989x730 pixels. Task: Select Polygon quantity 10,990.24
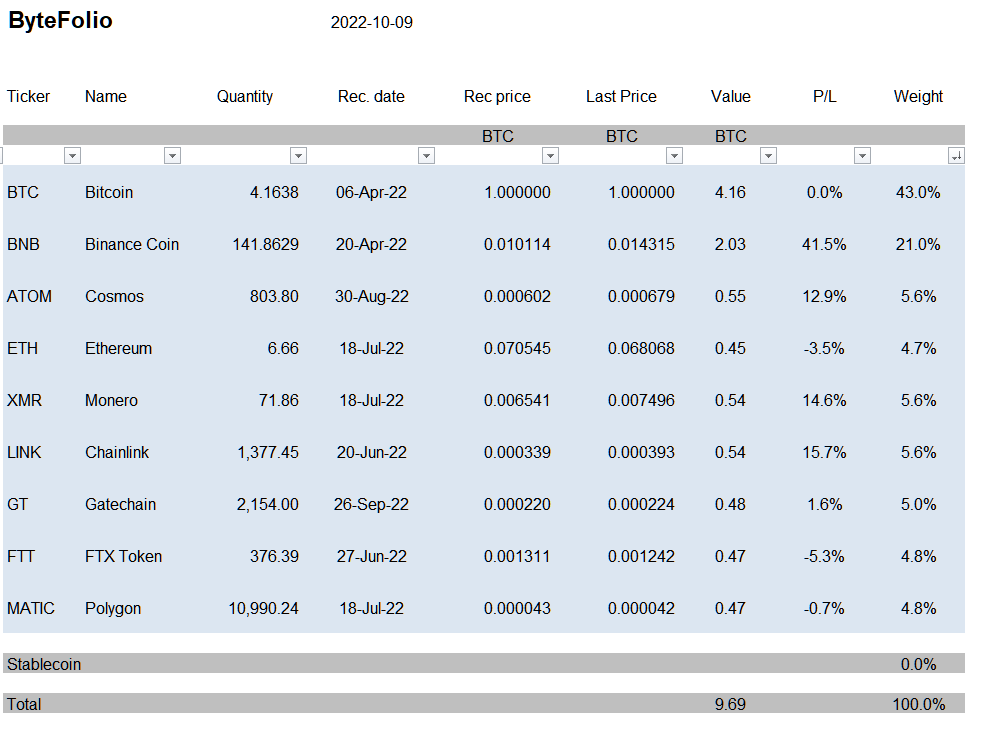coord(264,609)
